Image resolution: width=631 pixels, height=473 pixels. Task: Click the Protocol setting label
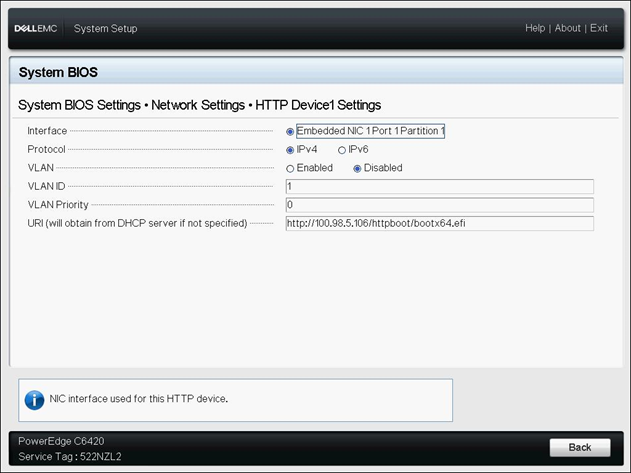coord(46,150)
